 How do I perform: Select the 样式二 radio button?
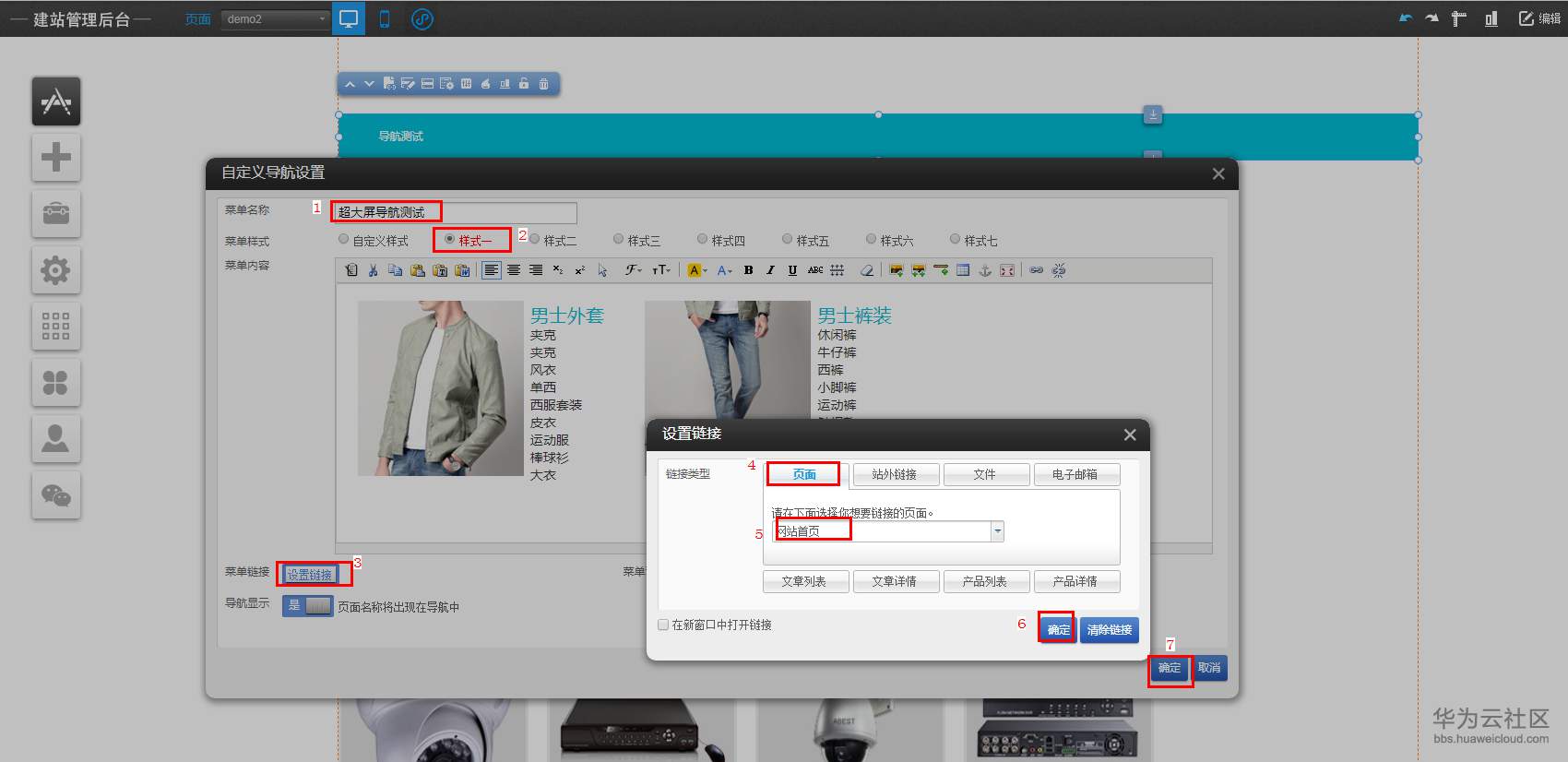click(534, 240)
